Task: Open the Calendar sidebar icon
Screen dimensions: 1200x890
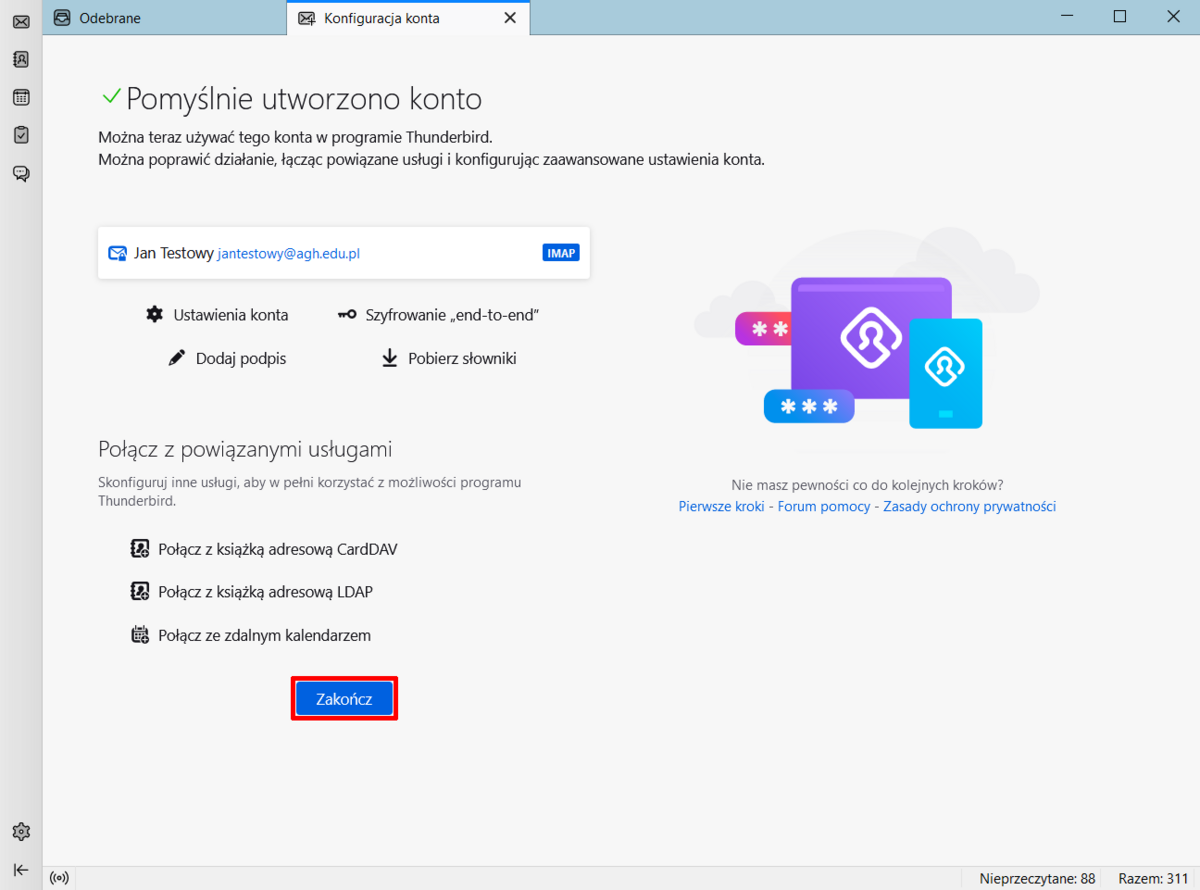Action: click(x=21, y=97)
